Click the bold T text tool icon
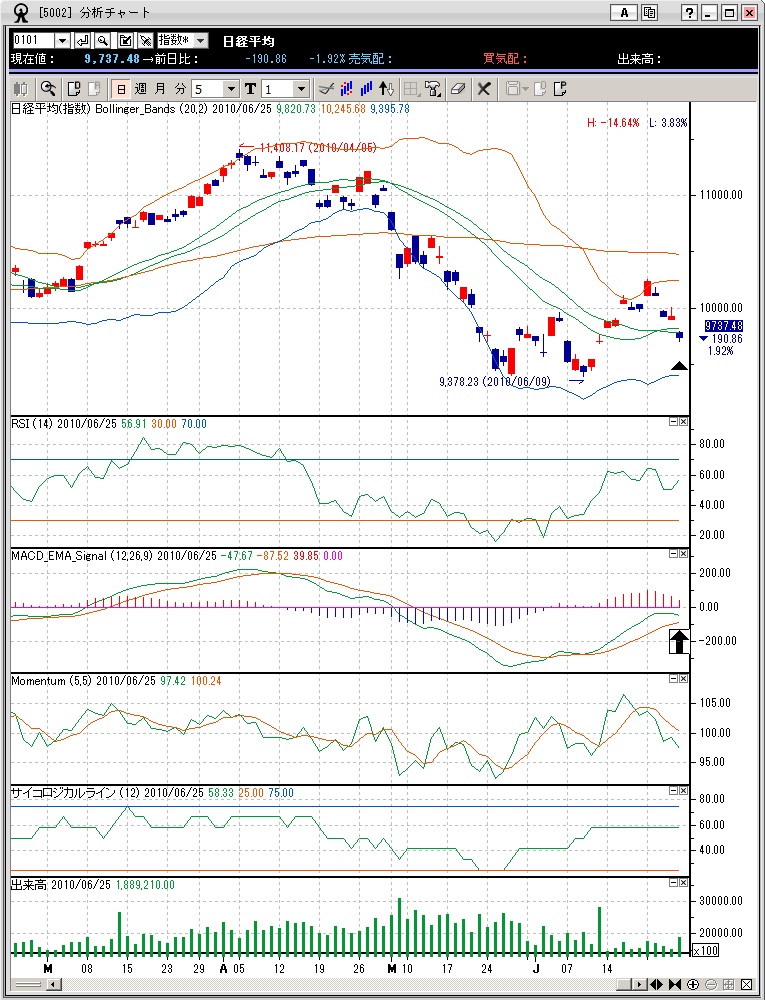The height and width of the screenshot is (1000, 765). pos(250,88)
